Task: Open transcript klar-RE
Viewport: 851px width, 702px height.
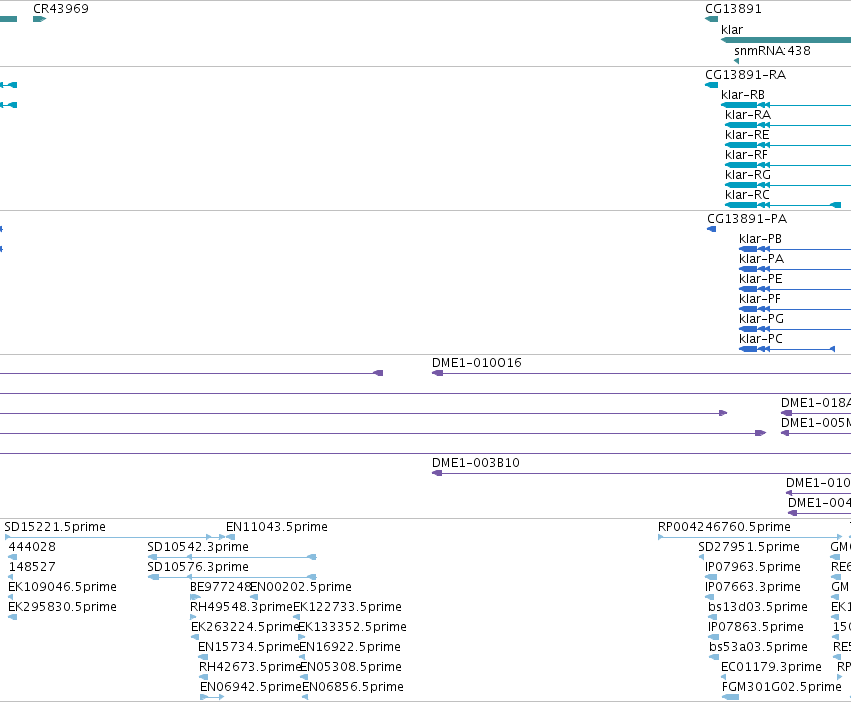Action: (x=747, y=135)
